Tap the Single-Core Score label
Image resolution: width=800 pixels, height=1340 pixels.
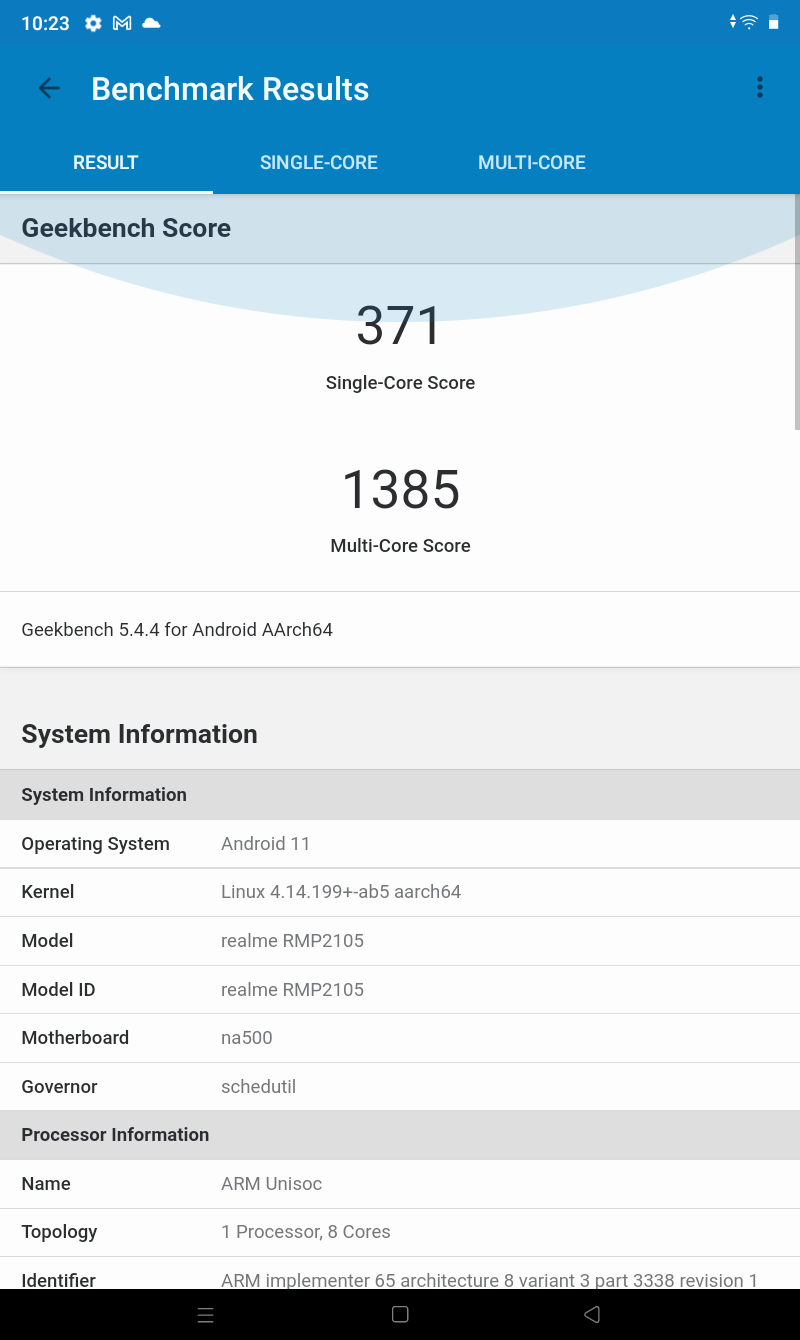pos(400,383)
